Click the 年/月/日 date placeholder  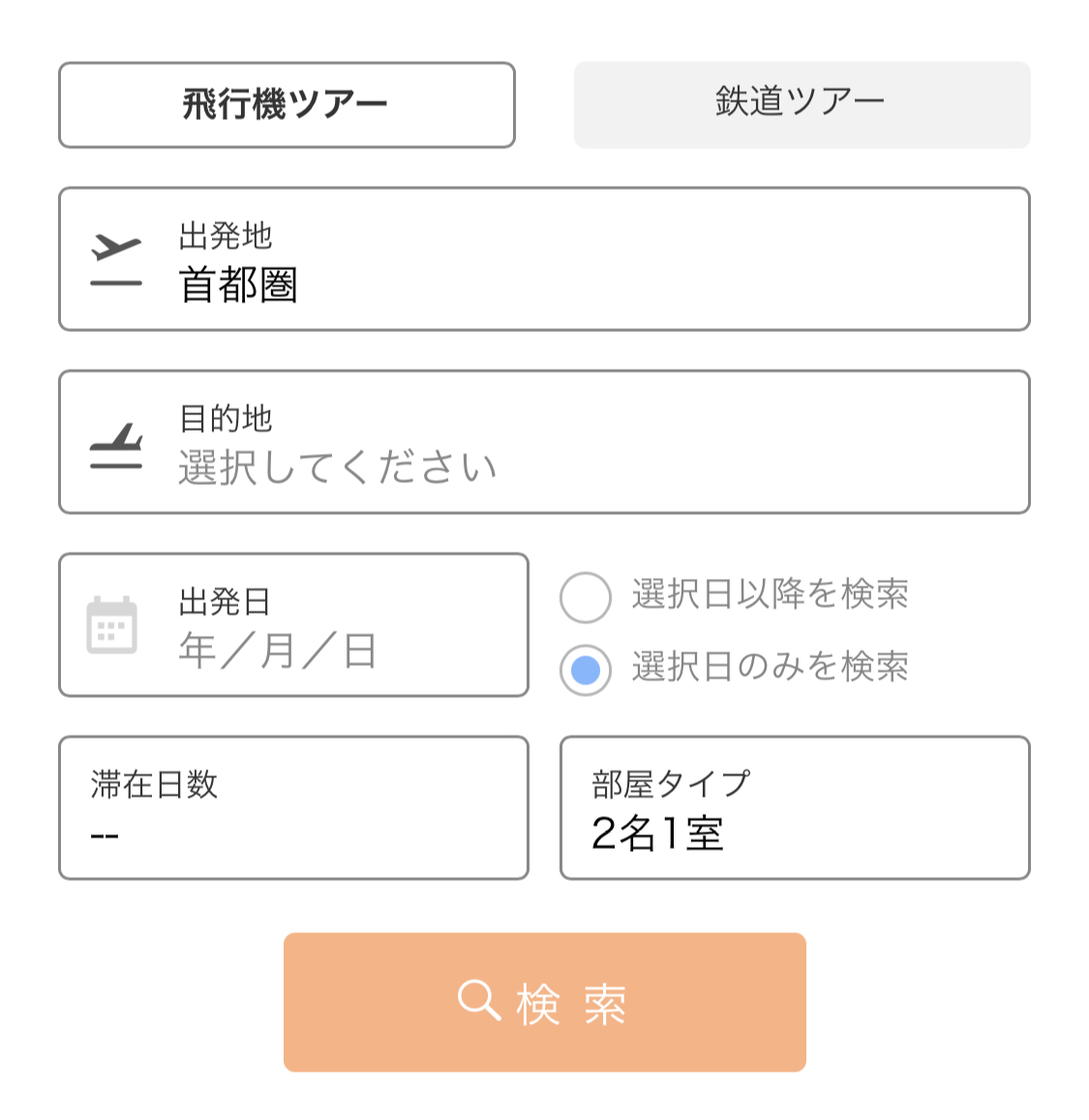click(x=278, y=650)
